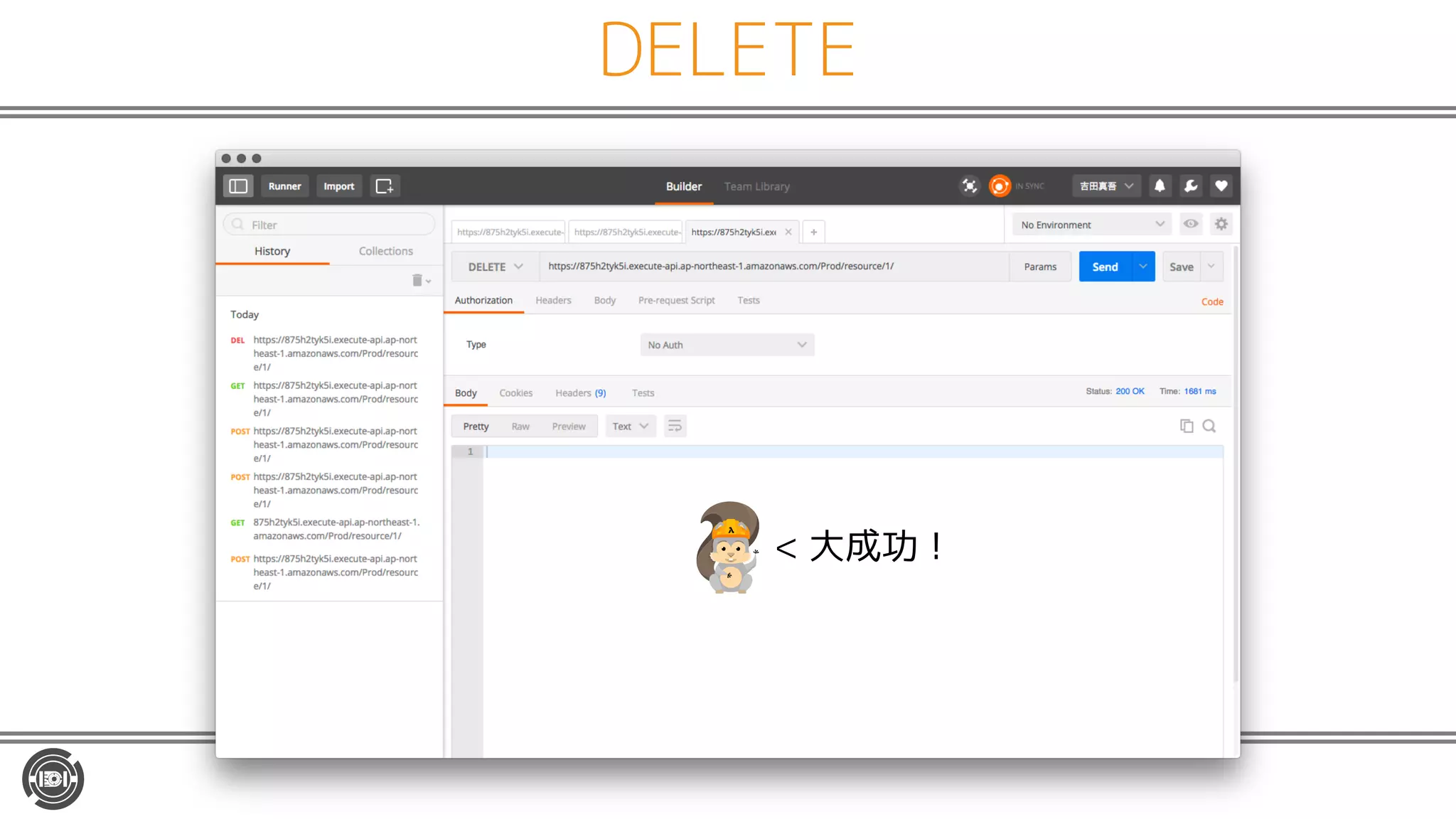Switch to the first request tab
Image resolution: width=1456 pixels, height=819 pixels.
[x=509, y=232]
